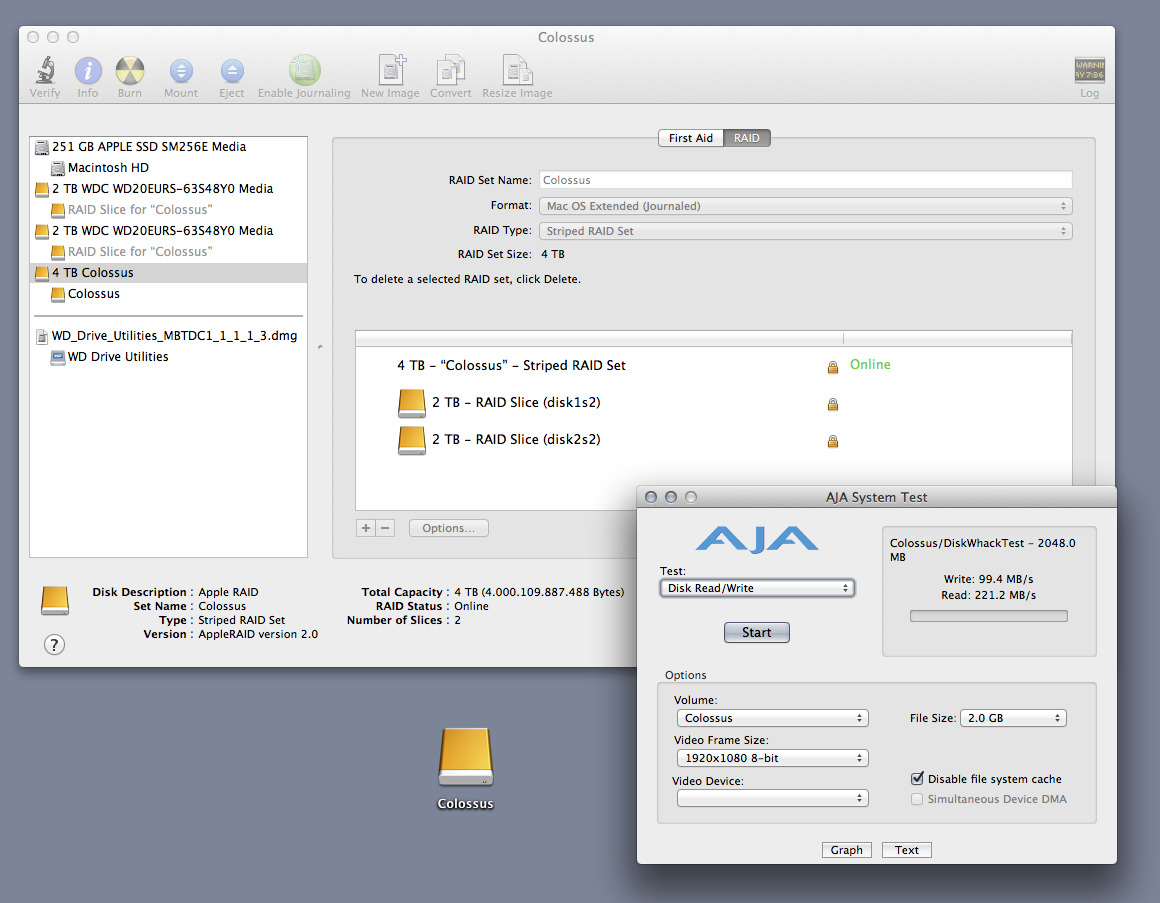Open the Video Device dropdown
This screenshot has width=1160, height=903.
[x=772, y=798]
